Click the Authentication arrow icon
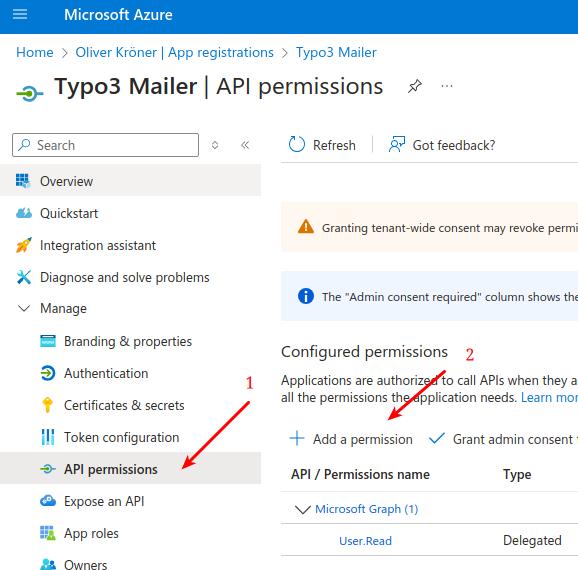The height and width of the screenshot is (570, 578). coord(48,373)
